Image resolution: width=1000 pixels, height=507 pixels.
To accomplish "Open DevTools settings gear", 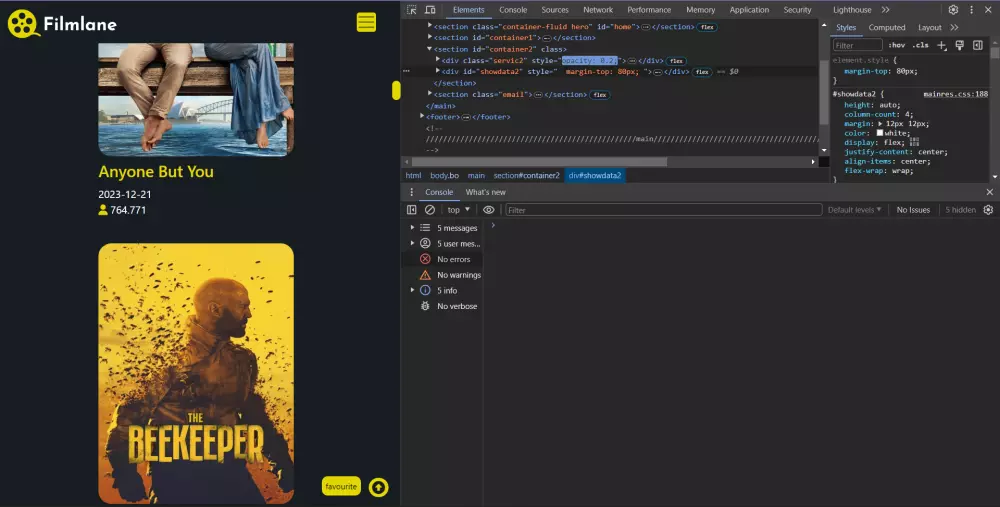I will (x=953, y=10).
